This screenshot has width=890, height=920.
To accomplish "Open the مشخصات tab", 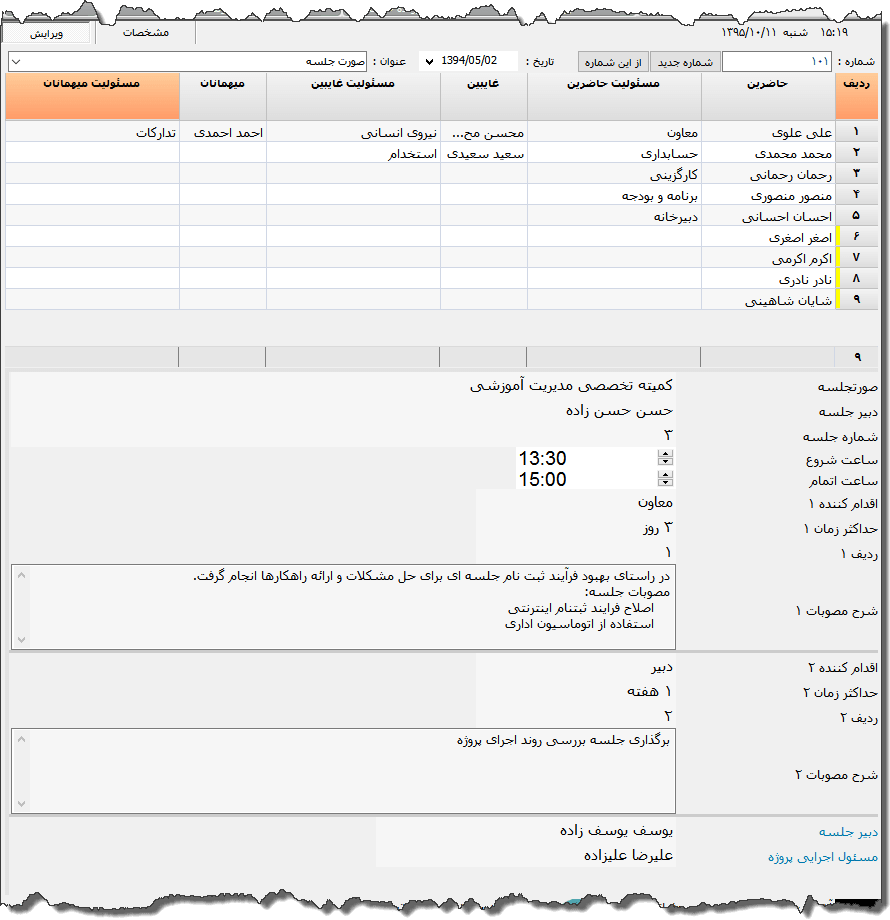I will click(146, 32).
